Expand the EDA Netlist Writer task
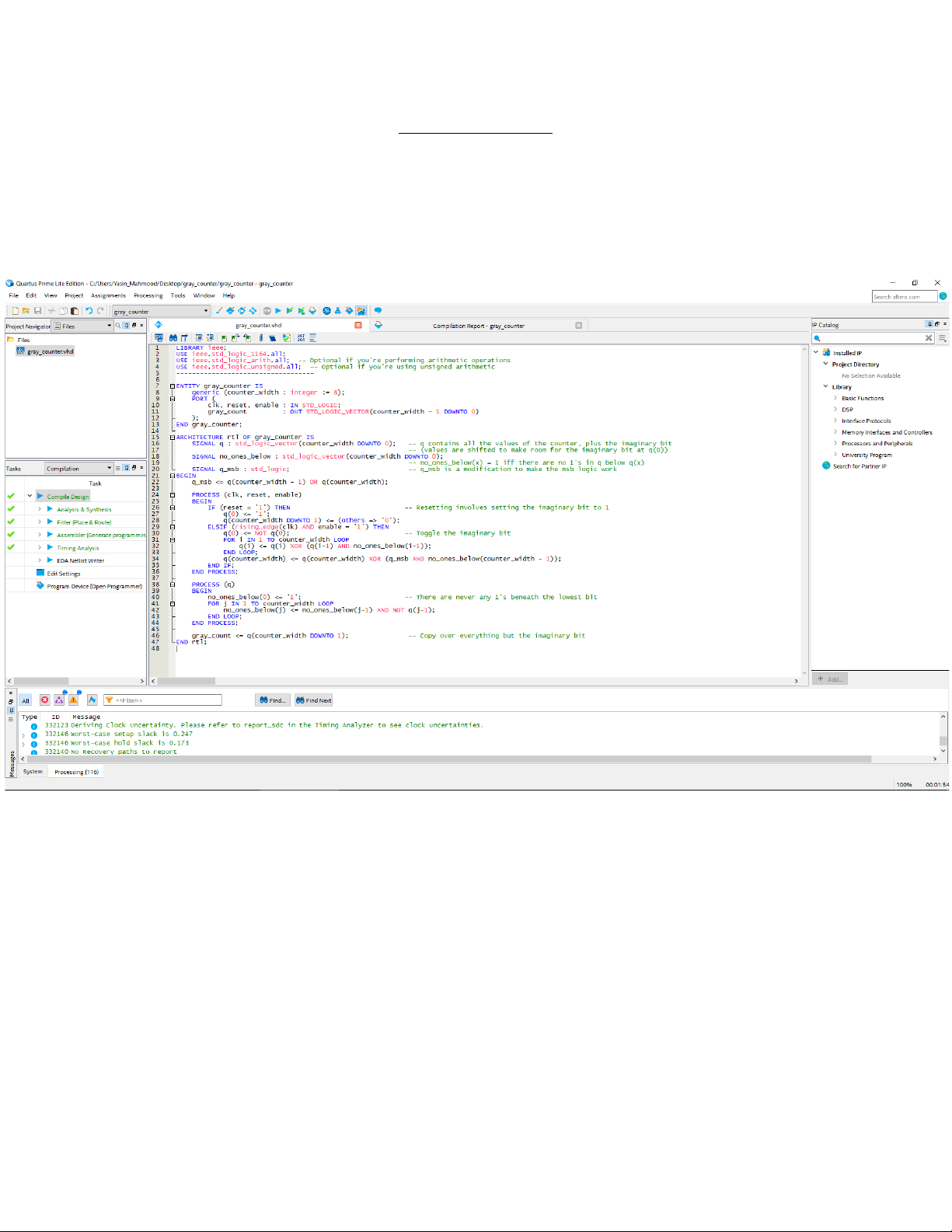This screenshot has width=952, height=1232. tap(40, 560)
